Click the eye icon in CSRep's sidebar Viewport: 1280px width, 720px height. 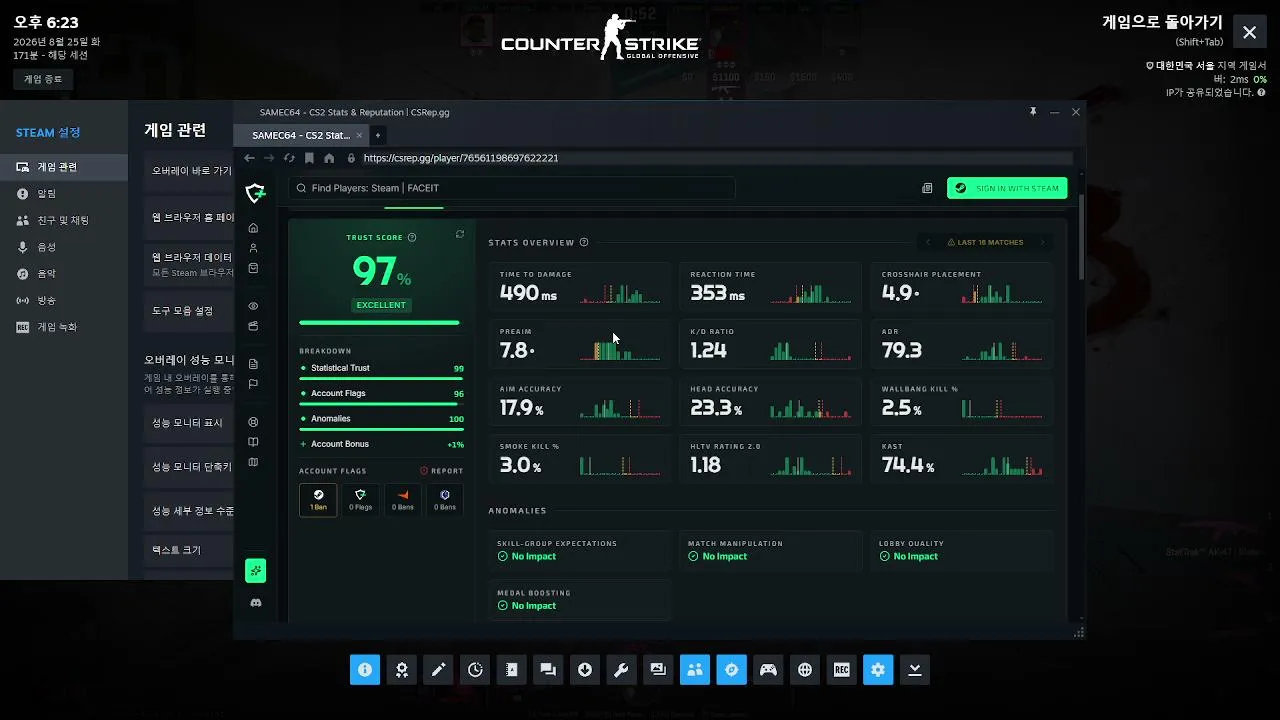click(x=254, y=306)
